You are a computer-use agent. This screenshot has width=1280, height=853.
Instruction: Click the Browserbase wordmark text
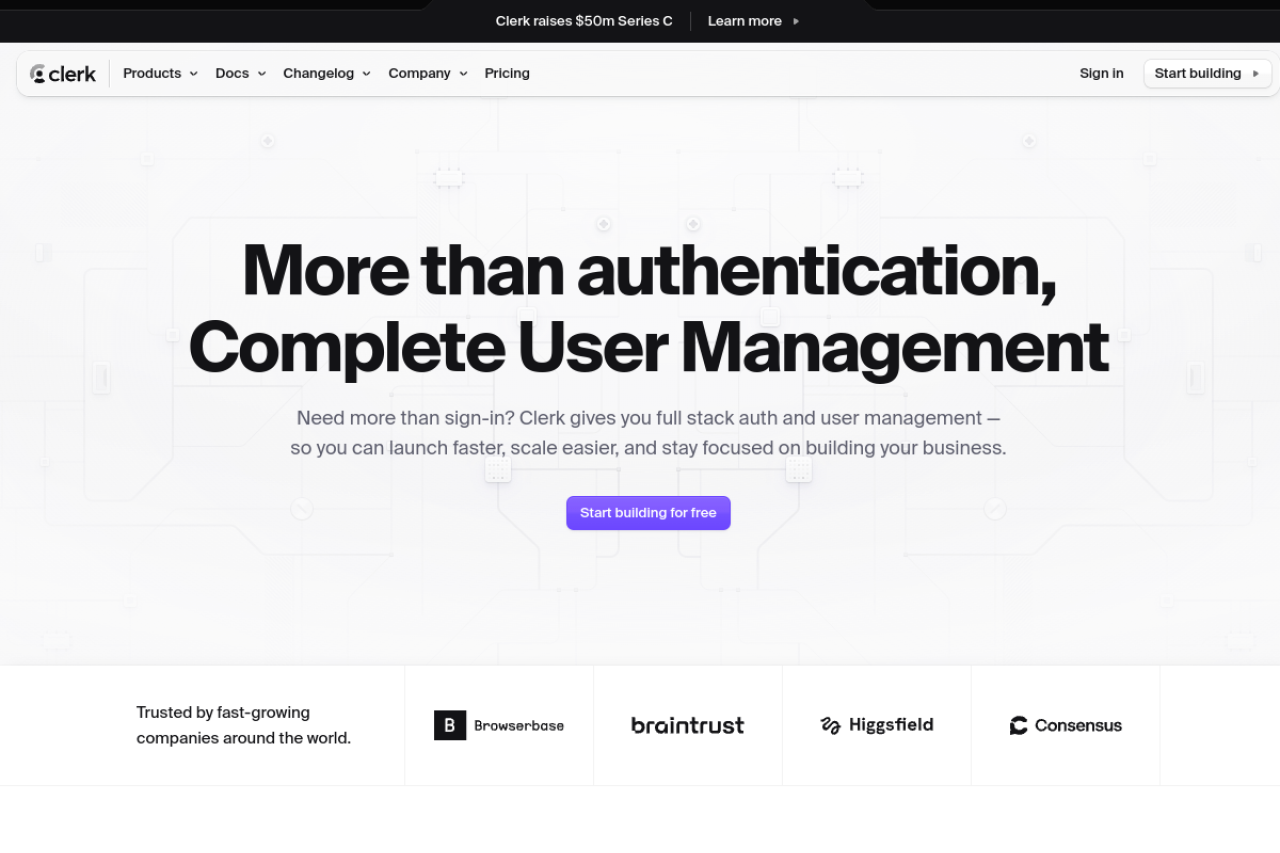(518, 726)
